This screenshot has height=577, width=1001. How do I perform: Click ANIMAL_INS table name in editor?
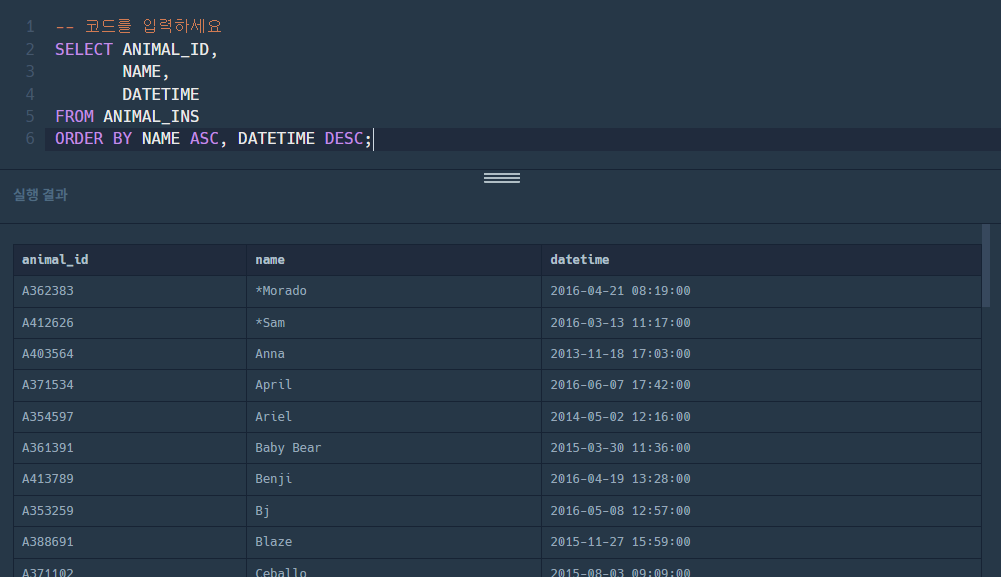click(x=151, y=116)
